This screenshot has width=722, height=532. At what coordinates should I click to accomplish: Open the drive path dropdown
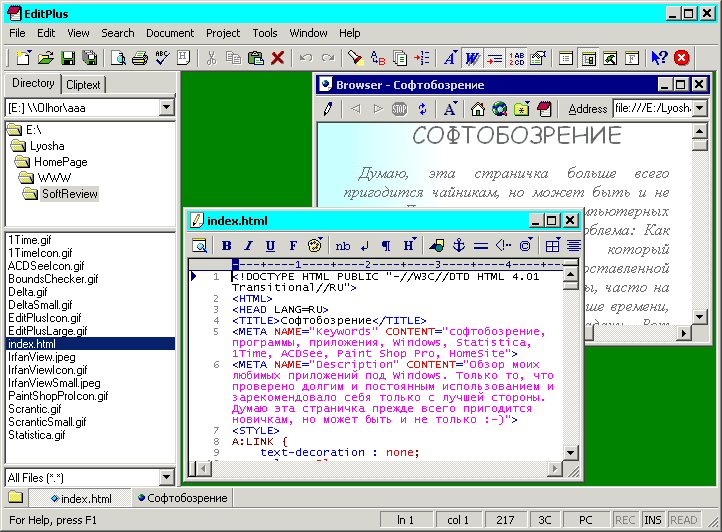[166, 108]
